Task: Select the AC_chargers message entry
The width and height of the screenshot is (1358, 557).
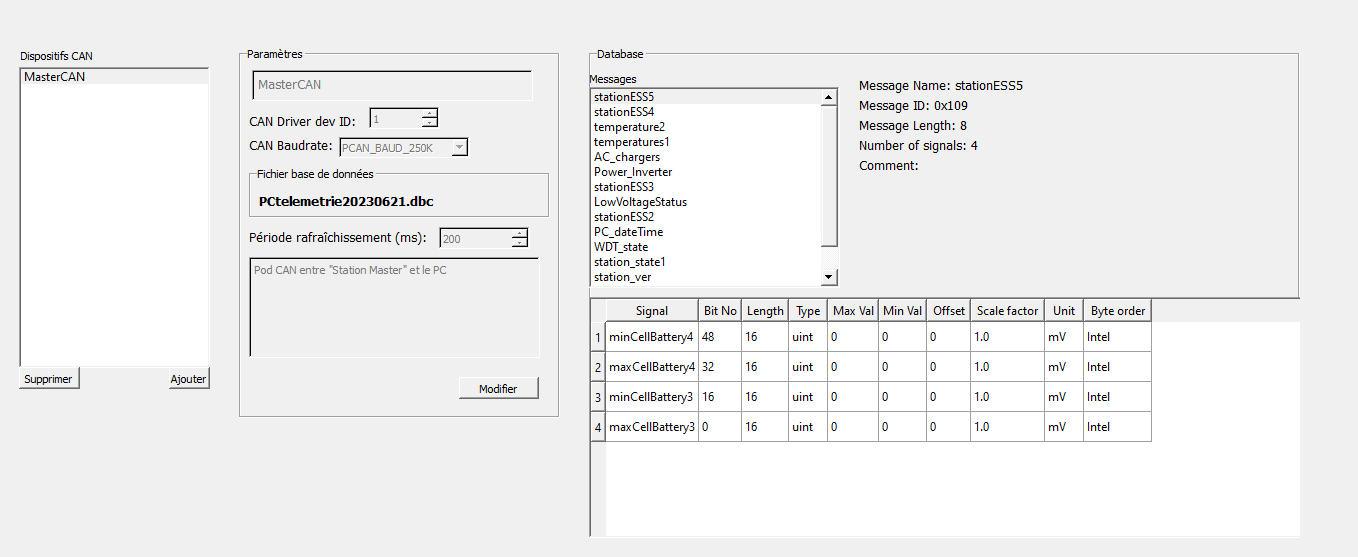Action: tap(627, 157)
